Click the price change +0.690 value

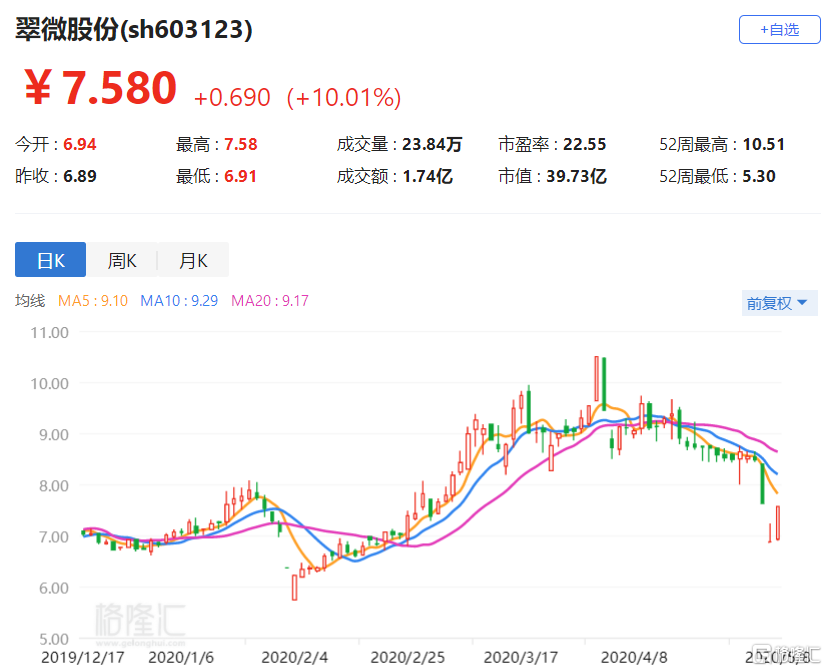click(x=232, y=98)
